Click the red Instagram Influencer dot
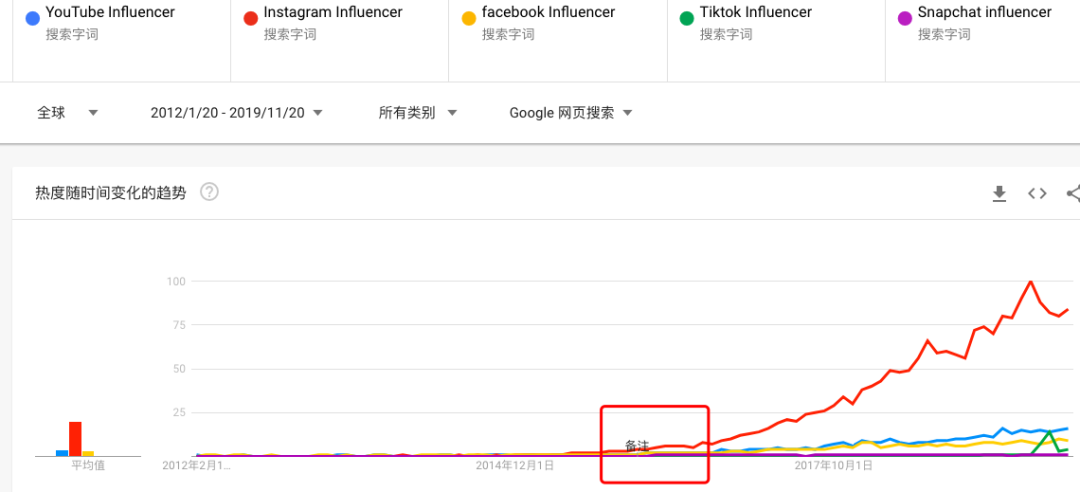The width and height of the screenshot is (1080, 492). tap(251, 18)
